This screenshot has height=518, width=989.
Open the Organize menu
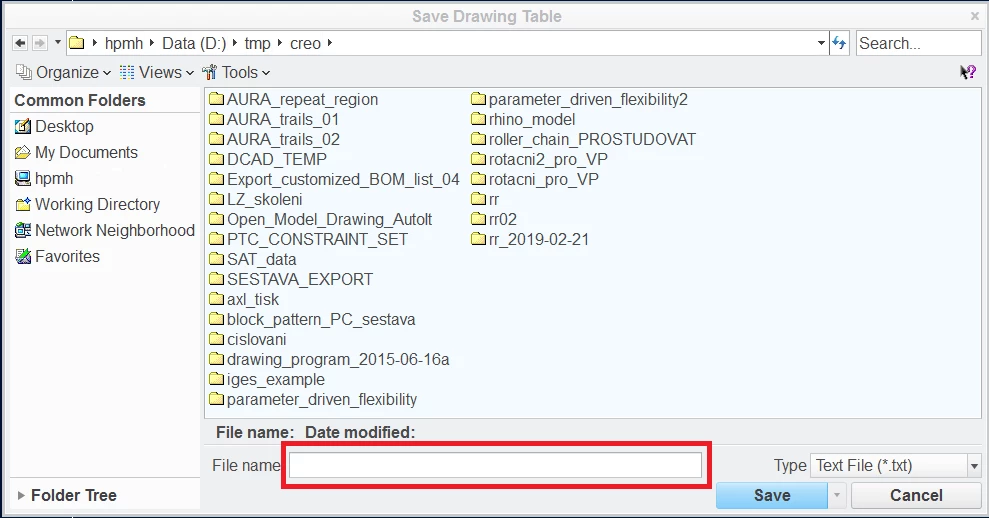[63, 73]
